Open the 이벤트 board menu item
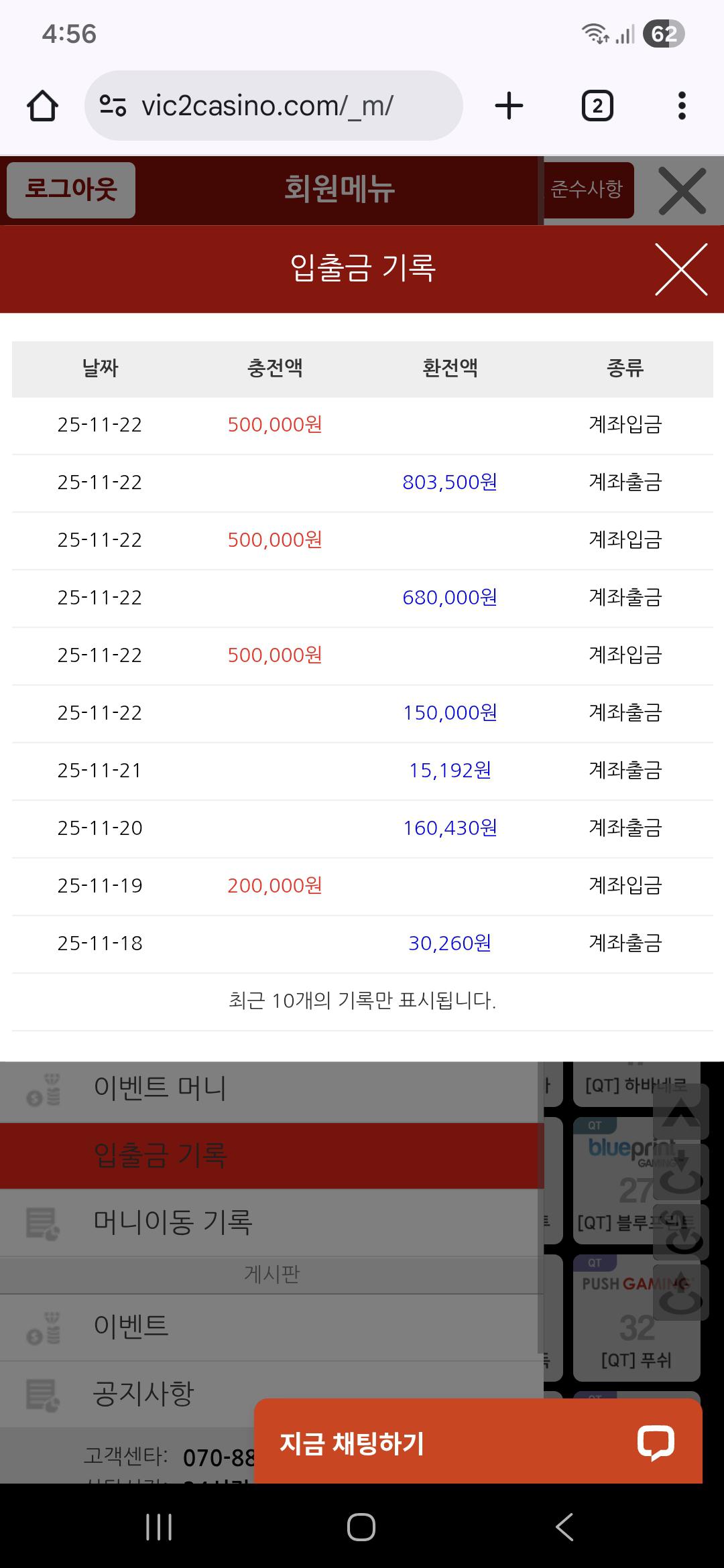Viewport: 724px width, 1568px height. tap(131, 1325)
